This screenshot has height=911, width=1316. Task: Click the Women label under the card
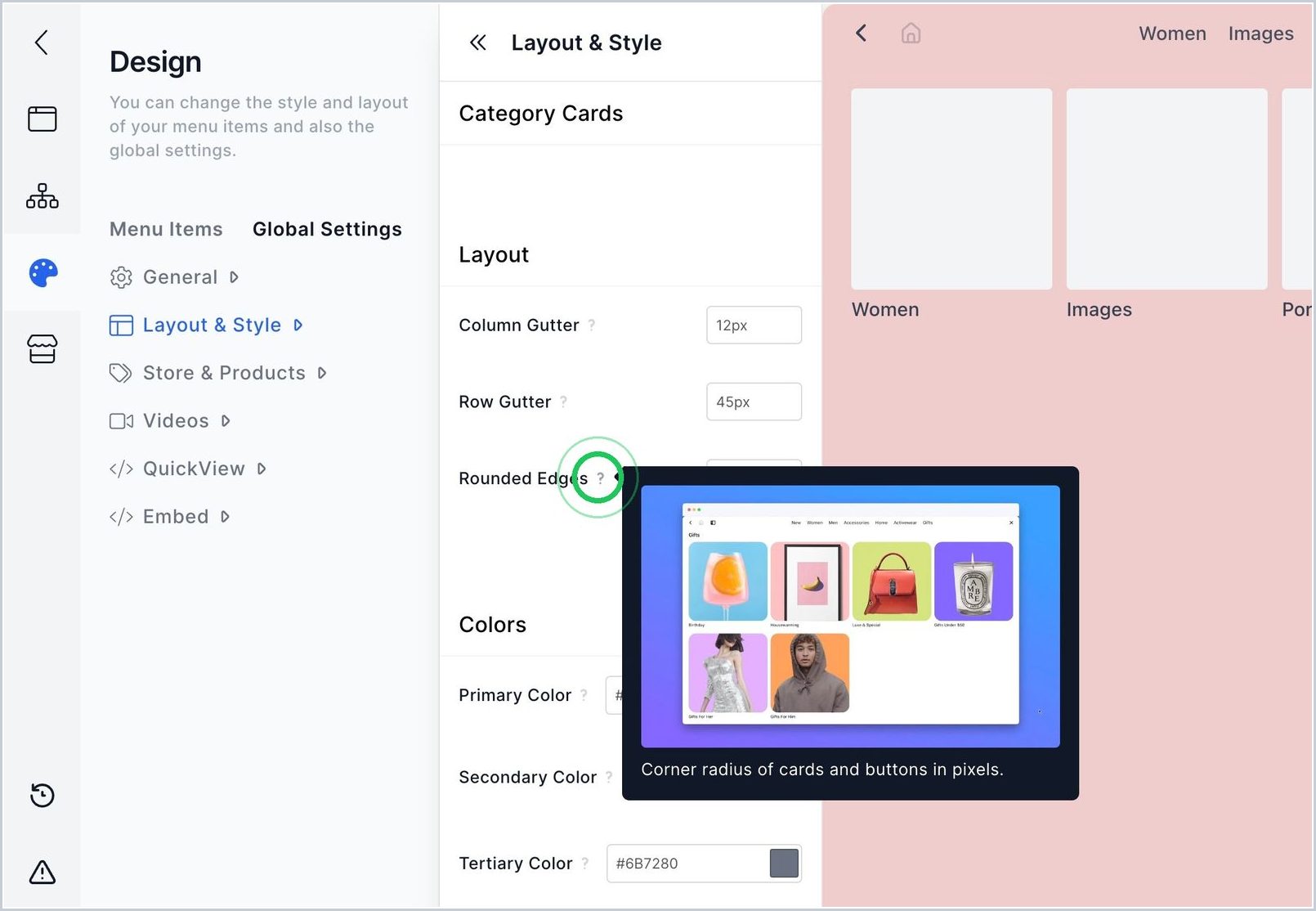pos(885,309)
